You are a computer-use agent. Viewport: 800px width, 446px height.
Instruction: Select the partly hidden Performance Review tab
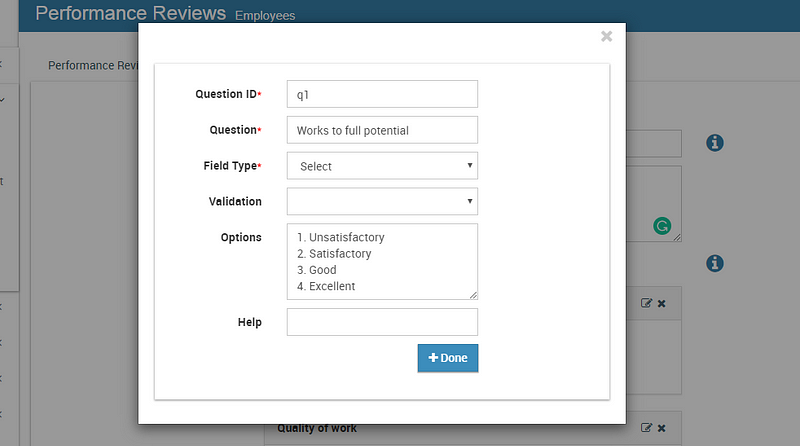click(93, 65)
